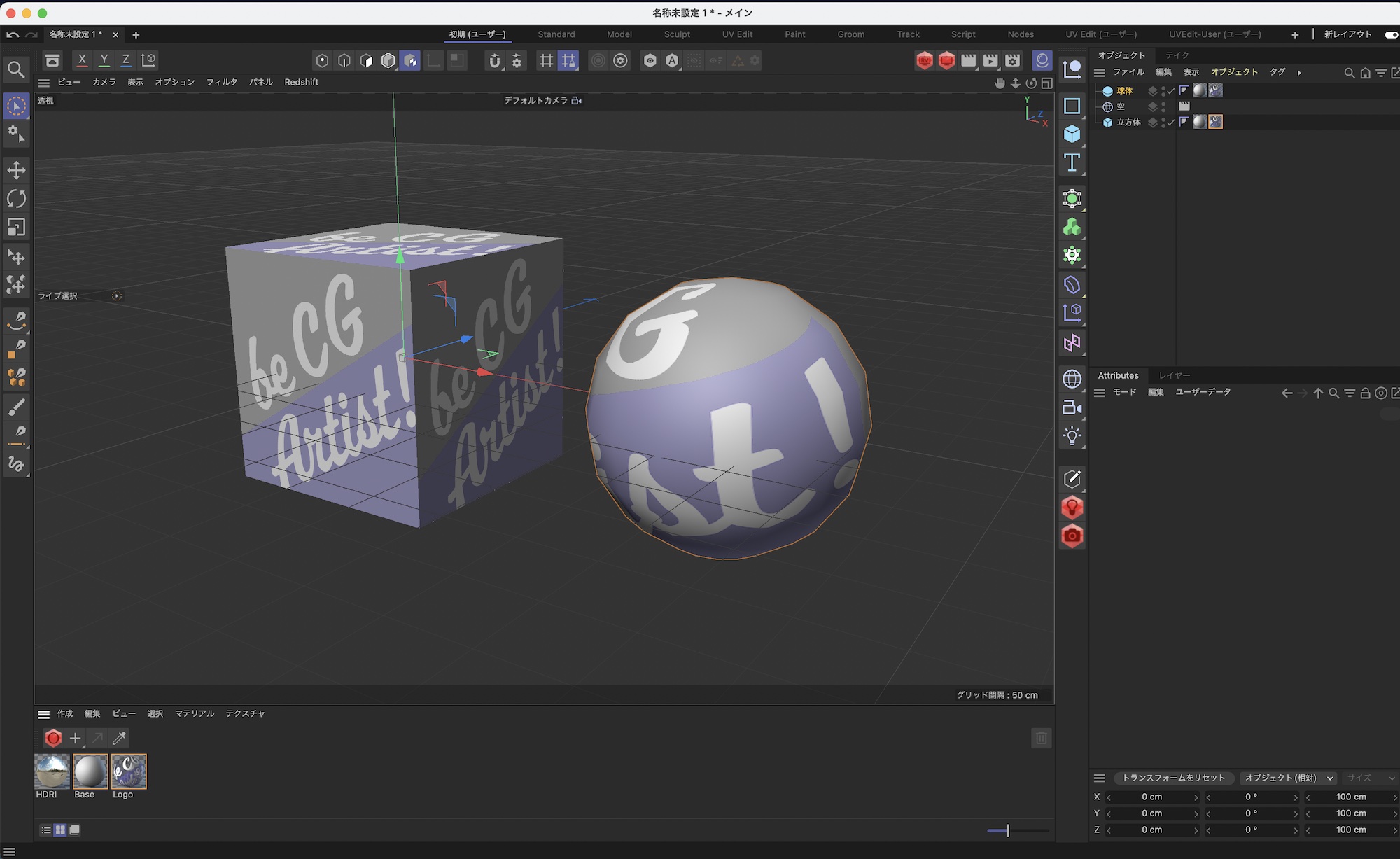This screenshot has width=1400, height=859.
Task: Select the Scale tool icon
Action: tap(16, 227)
